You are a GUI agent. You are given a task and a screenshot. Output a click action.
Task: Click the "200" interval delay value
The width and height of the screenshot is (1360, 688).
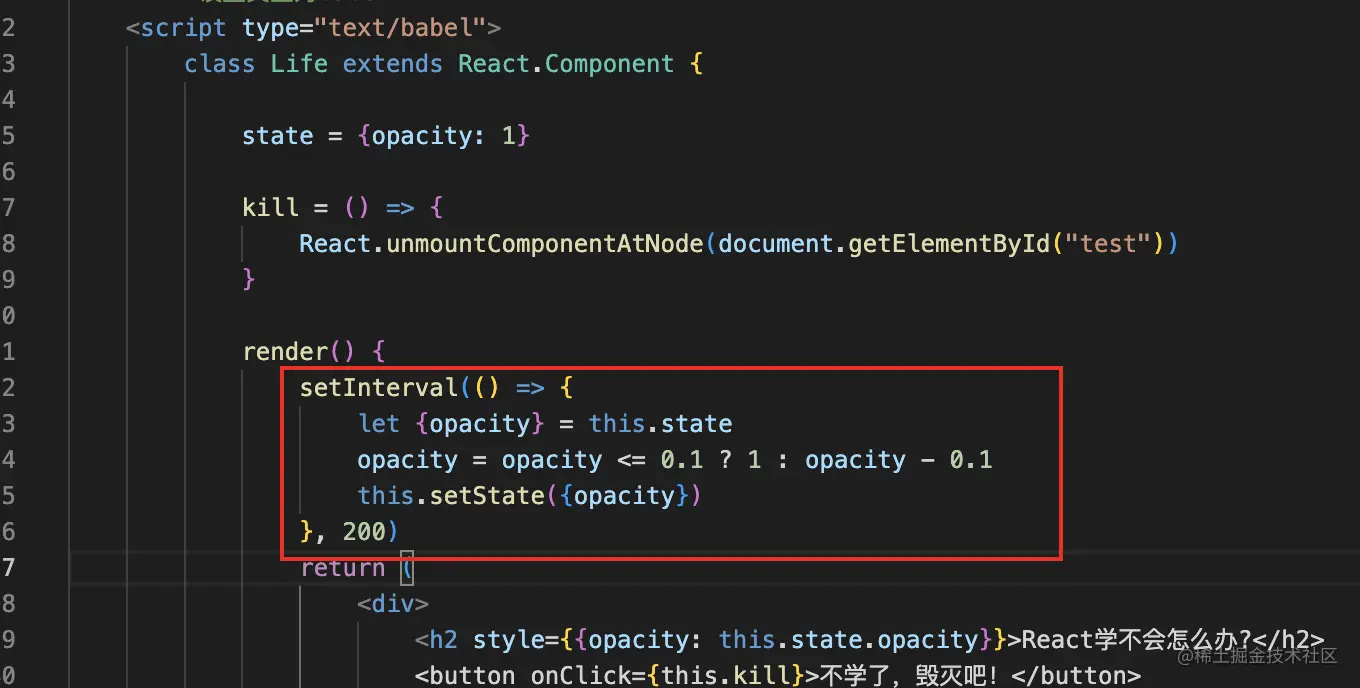click(364, 531)
